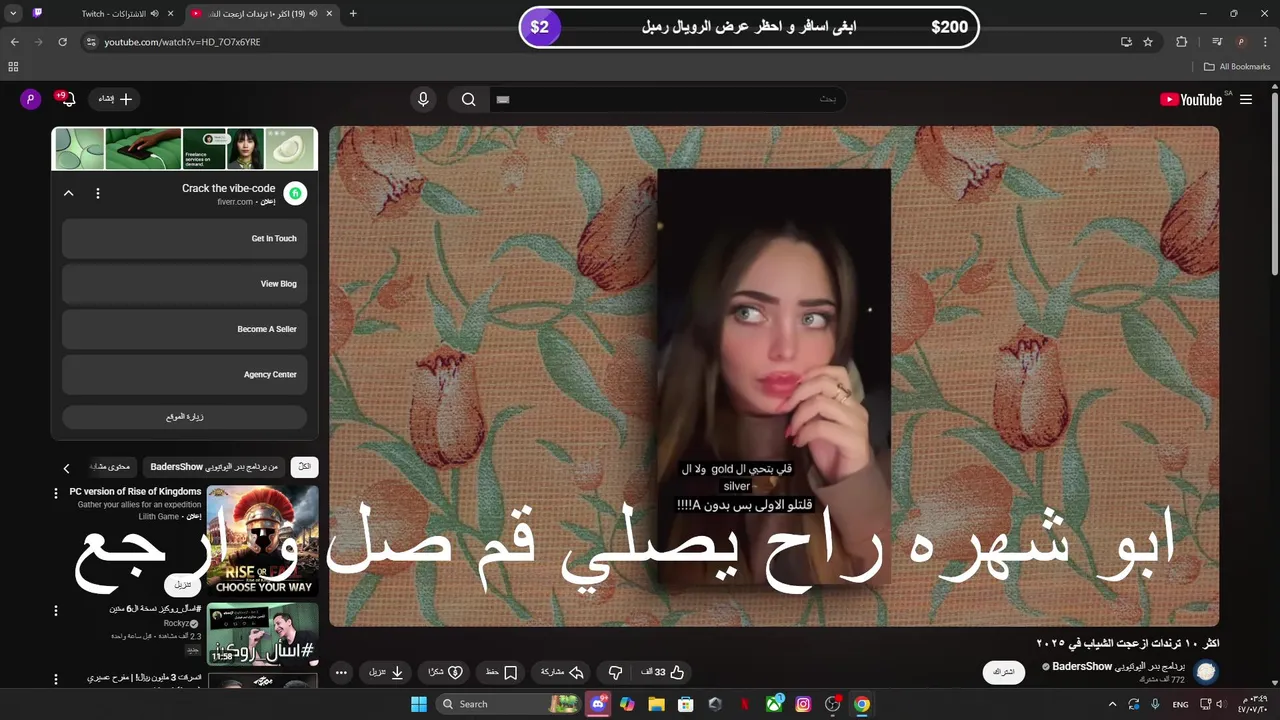Click the Get In Touch ad link
1280x720 pixels.
(184, 239)
